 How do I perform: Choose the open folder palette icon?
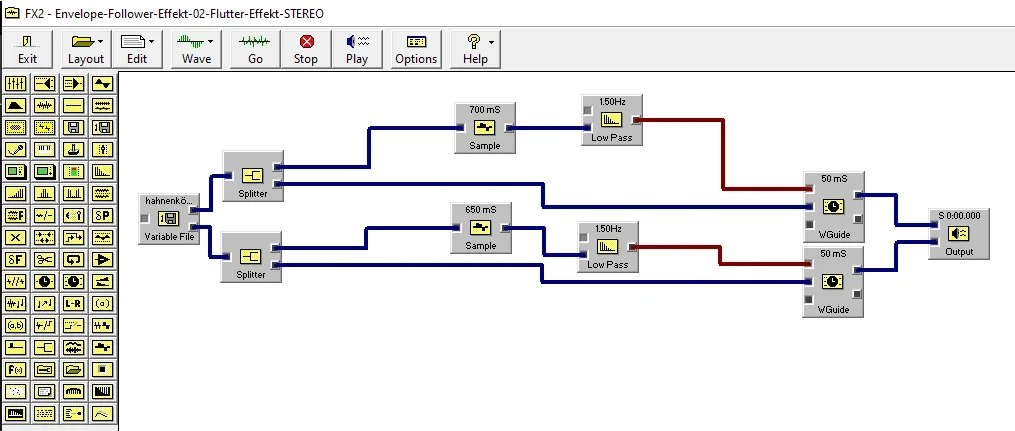[74, 370]
